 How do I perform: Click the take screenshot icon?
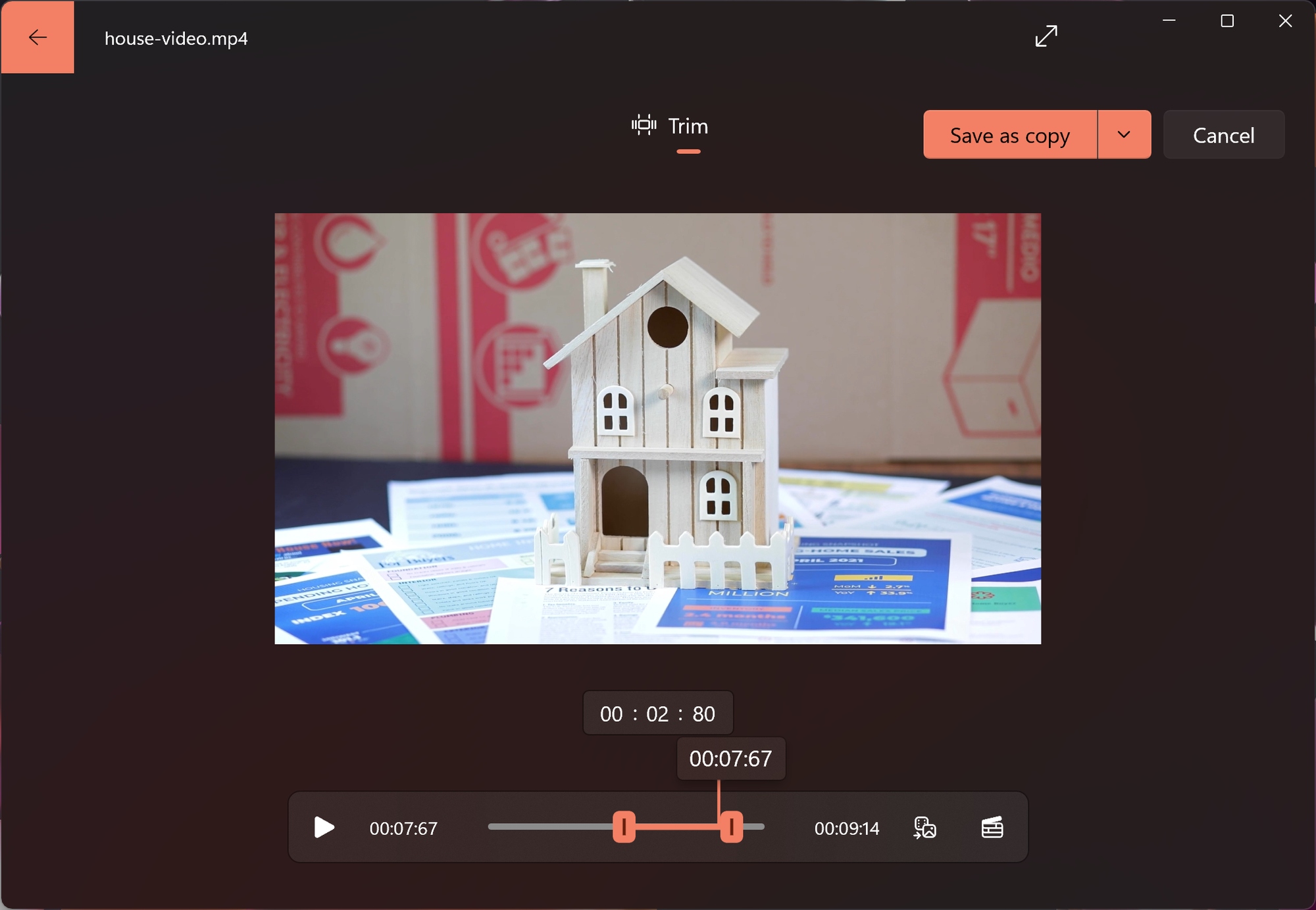click(x=924, y=826)
